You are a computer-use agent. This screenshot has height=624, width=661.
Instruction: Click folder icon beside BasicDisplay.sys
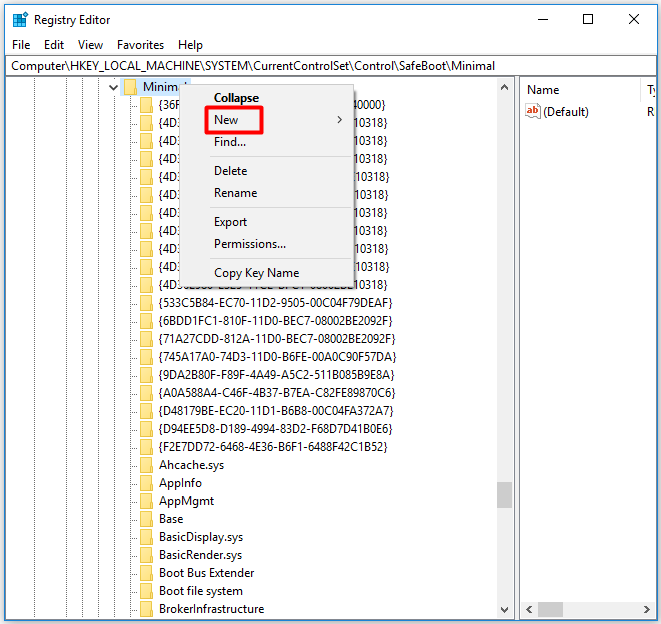click(x=146, y=537)
